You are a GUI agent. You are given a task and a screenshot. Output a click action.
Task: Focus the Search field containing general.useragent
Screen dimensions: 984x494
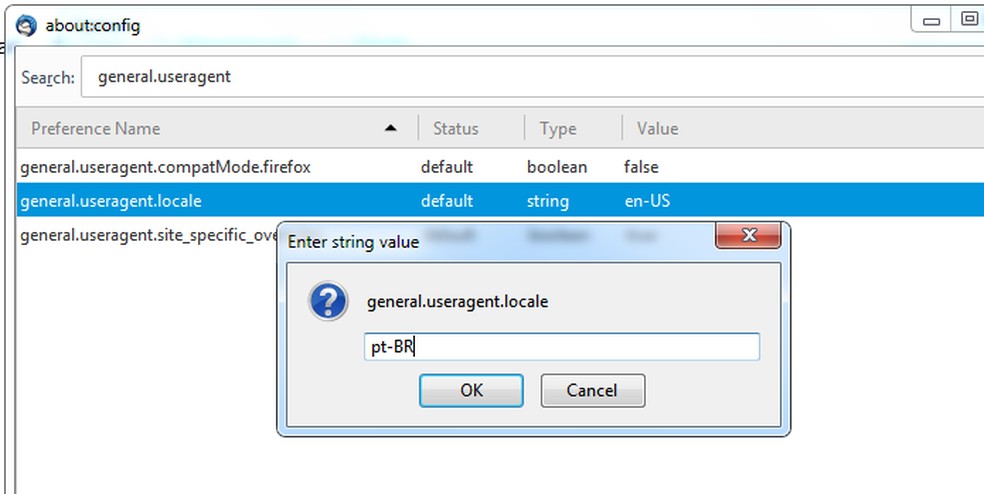coord(530,77)
